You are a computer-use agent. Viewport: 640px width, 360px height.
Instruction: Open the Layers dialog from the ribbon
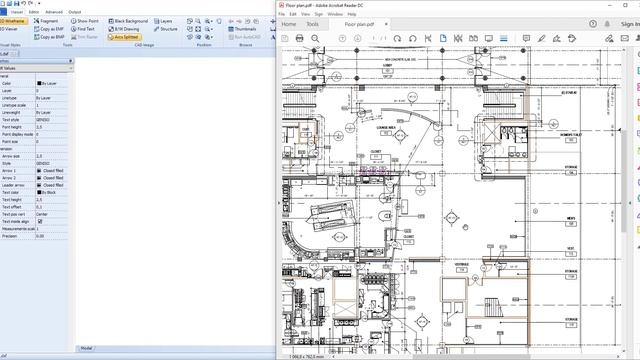point(163,21)
